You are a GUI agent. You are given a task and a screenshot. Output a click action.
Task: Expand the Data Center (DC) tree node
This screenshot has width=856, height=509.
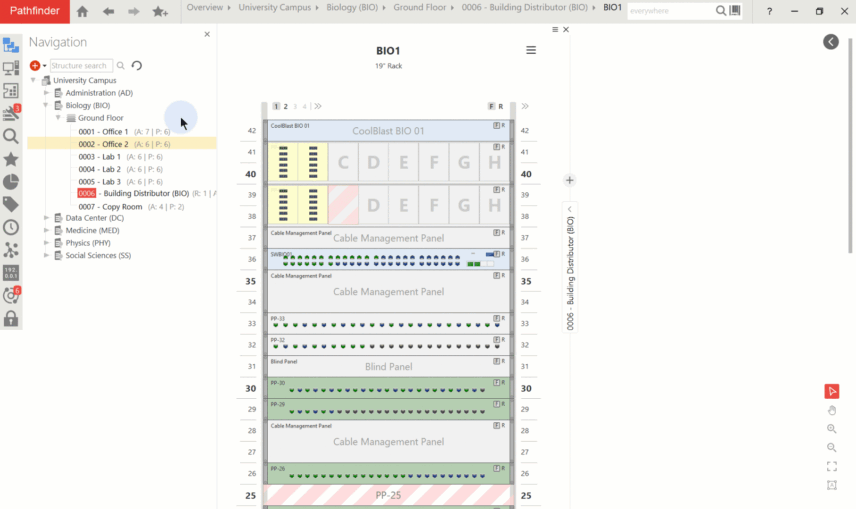point(46,217)
